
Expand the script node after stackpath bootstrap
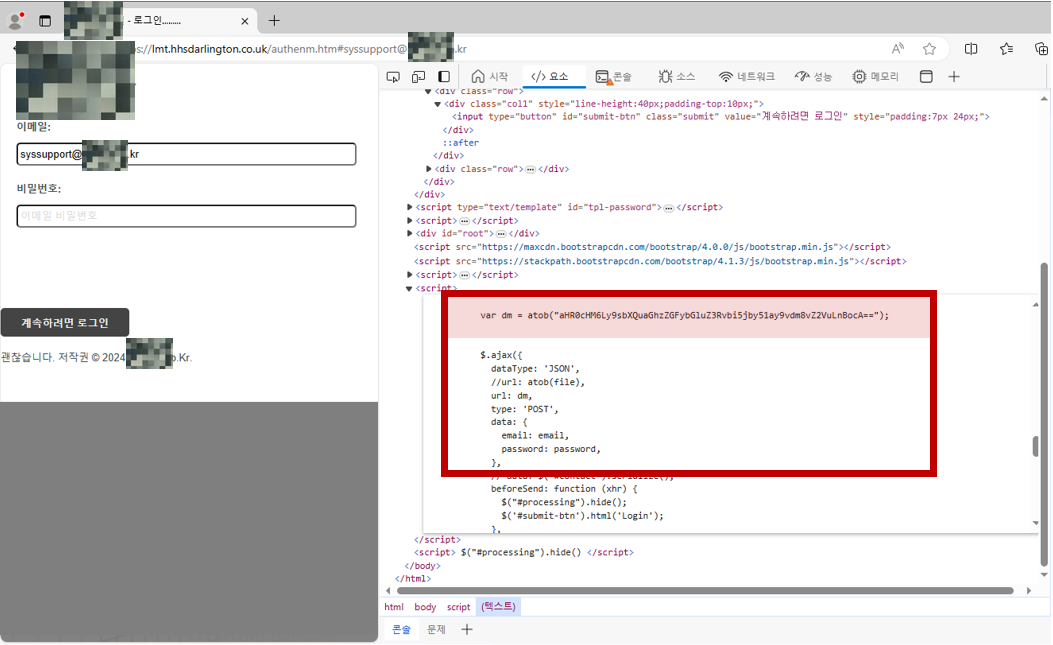(x=410, y=275)
